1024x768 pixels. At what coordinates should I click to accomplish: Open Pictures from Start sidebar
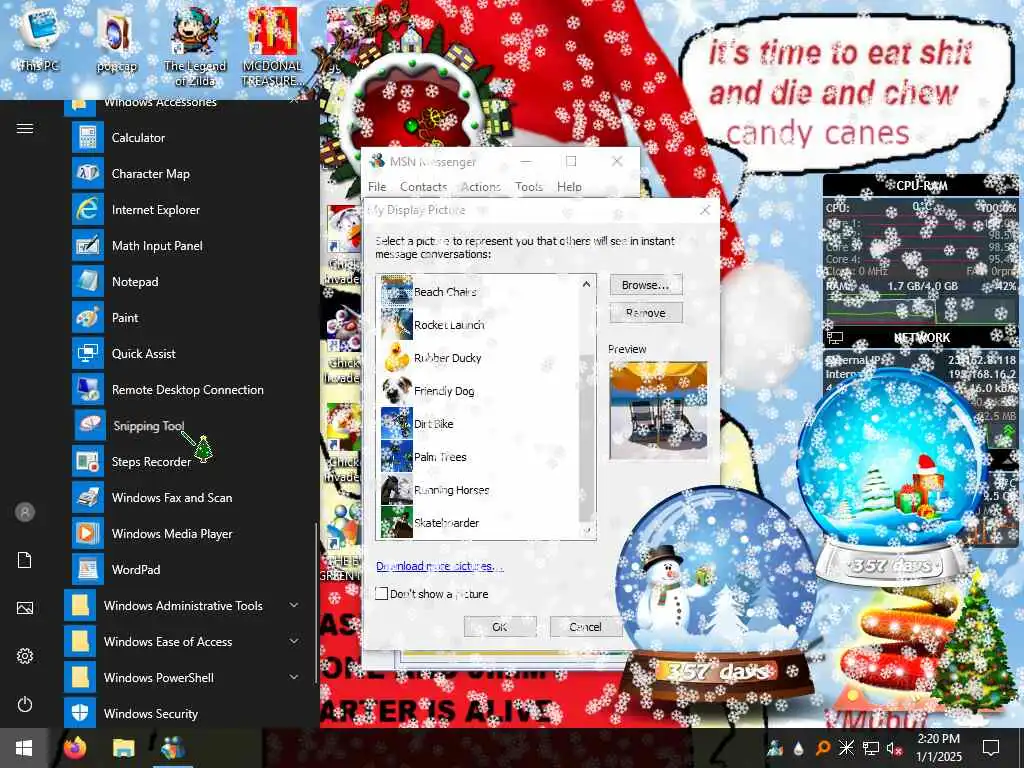[25, 608]
